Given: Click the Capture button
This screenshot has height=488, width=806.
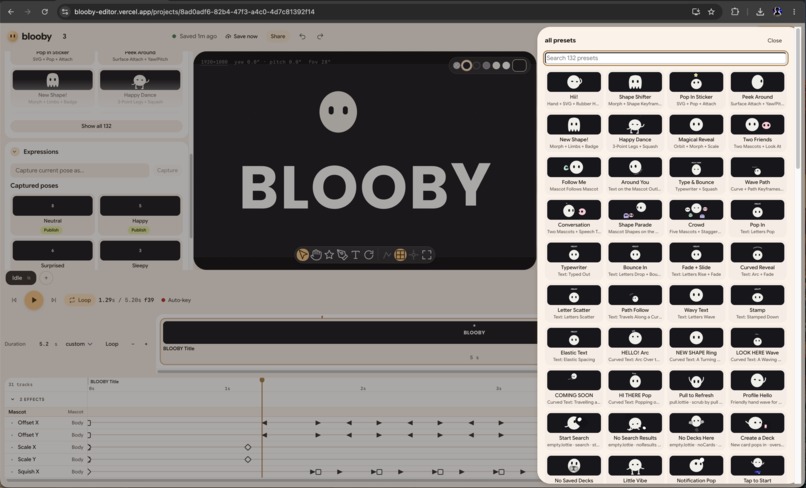Looking at the screenshot, I should click(167, 170).
